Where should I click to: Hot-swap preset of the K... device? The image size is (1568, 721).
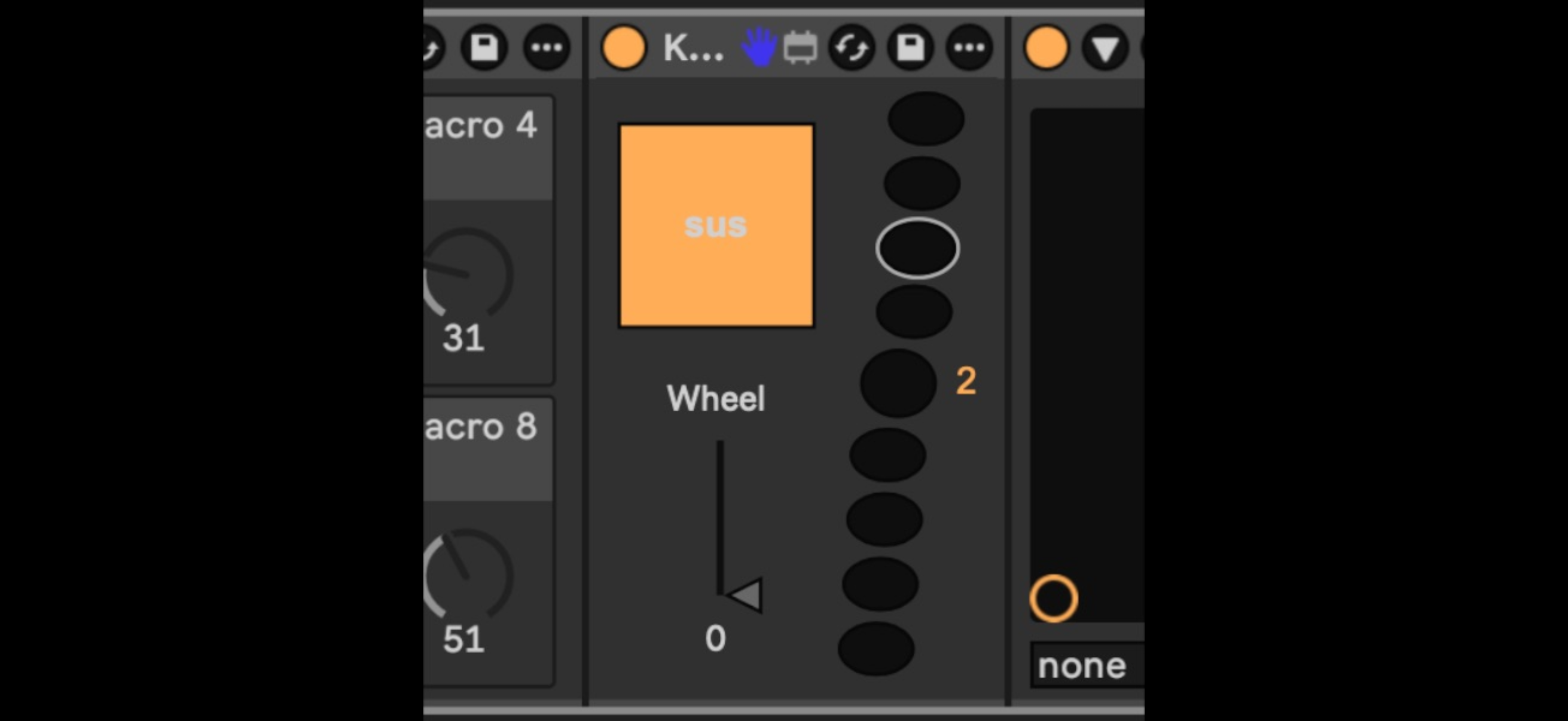click(x=852, y=47)
